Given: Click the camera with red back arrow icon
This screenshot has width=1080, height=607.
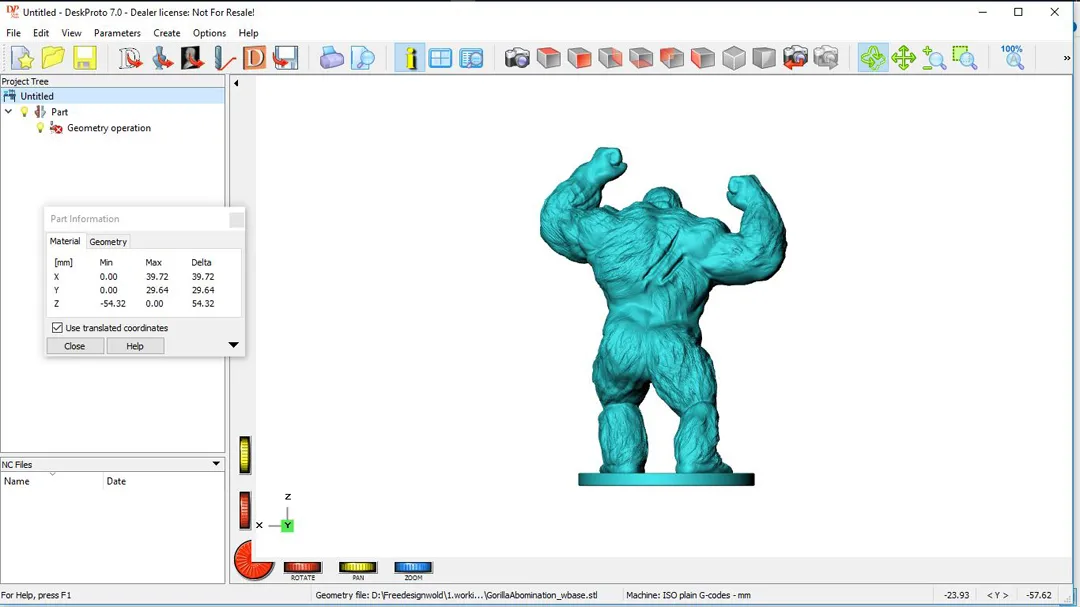Looking at the screenshot, I should click(x=795, y=59).
